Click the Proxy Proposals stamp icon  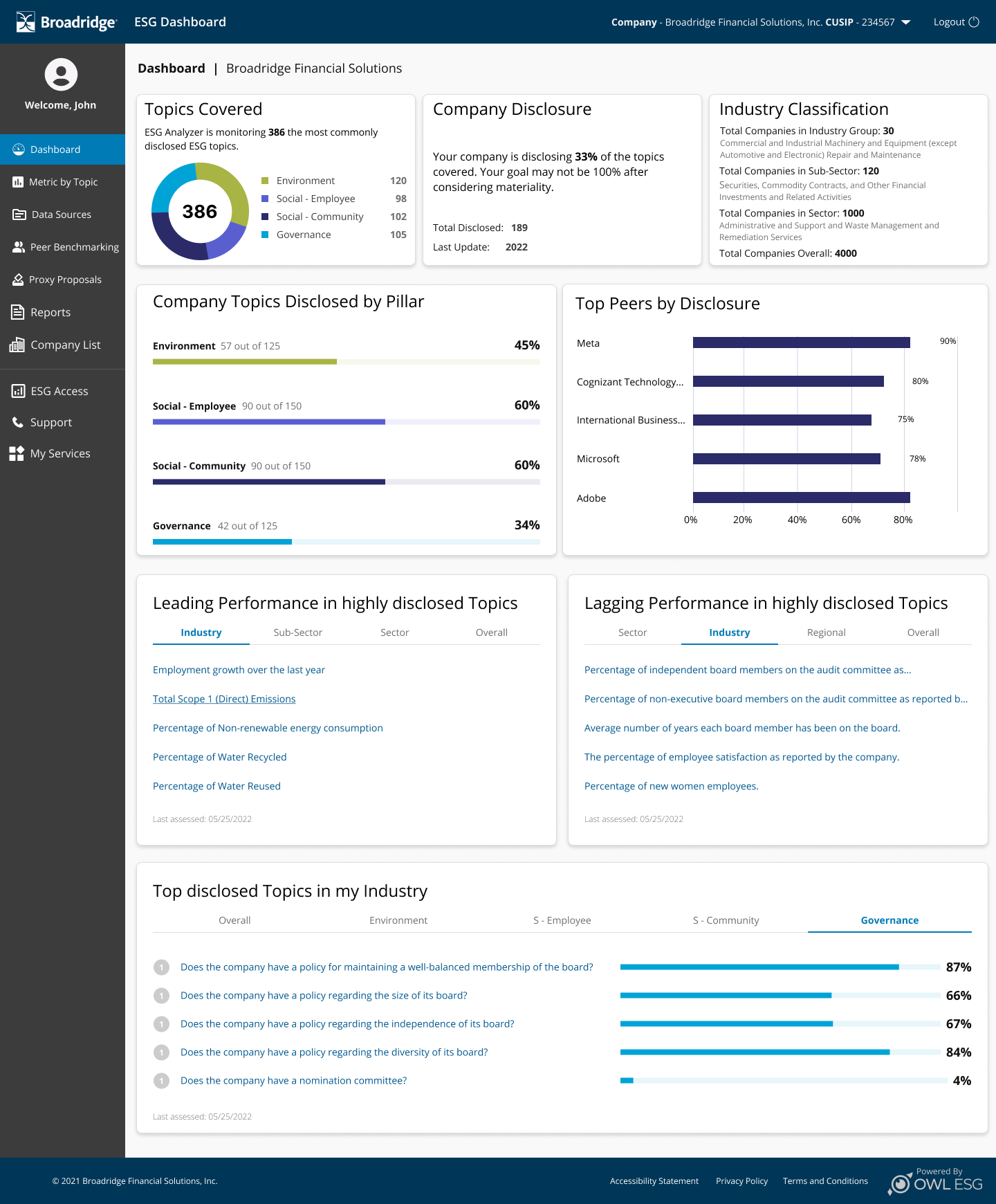coord(18,280)
